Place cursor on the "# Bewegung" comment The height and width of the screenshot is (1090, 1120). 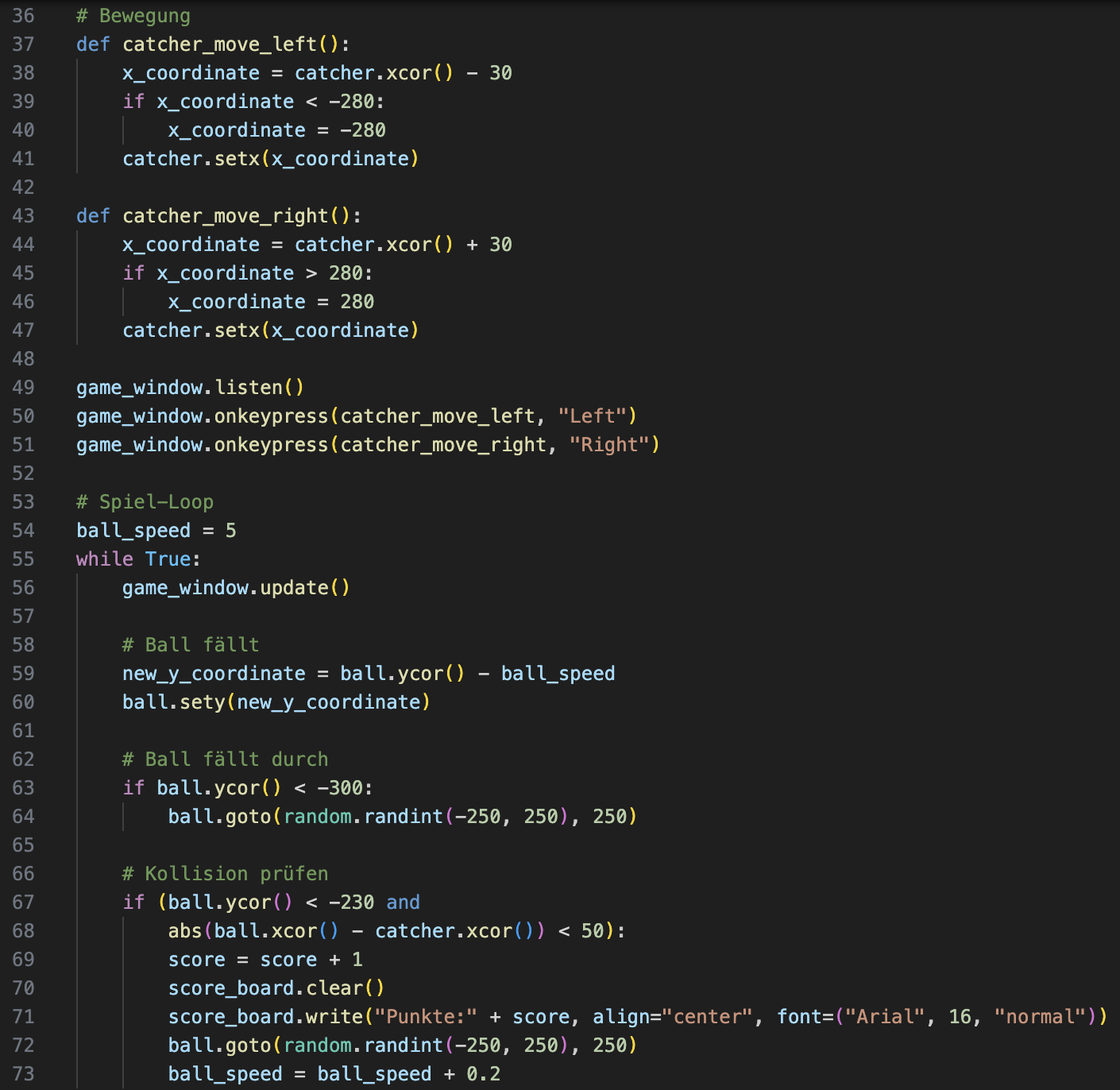click(x=133, y=16)
